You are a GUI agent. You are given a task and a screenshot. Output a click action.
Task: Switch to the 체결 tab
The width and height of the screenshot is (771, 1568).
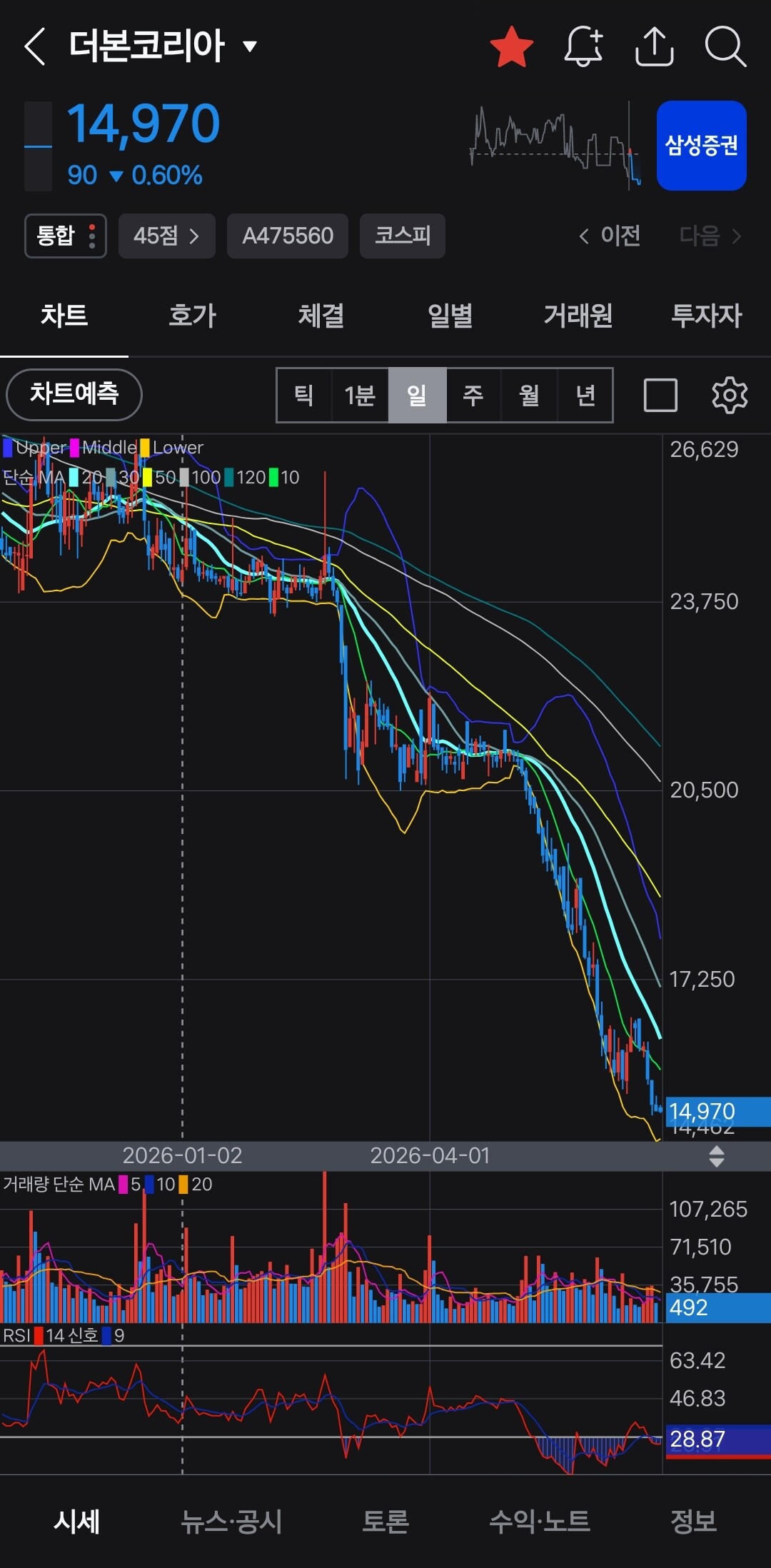[x=321, y=316]
